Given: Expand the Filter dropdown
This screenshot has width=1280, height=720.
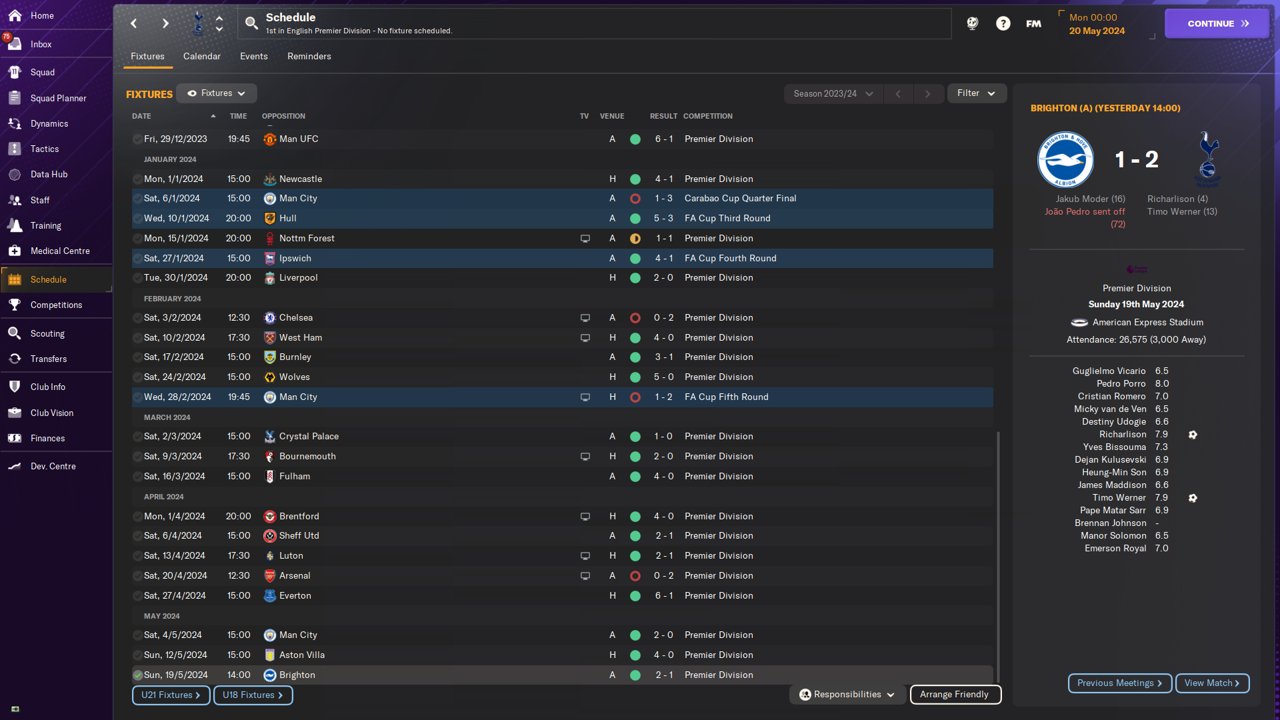Looking at the screenshot, I should [977, 93].
